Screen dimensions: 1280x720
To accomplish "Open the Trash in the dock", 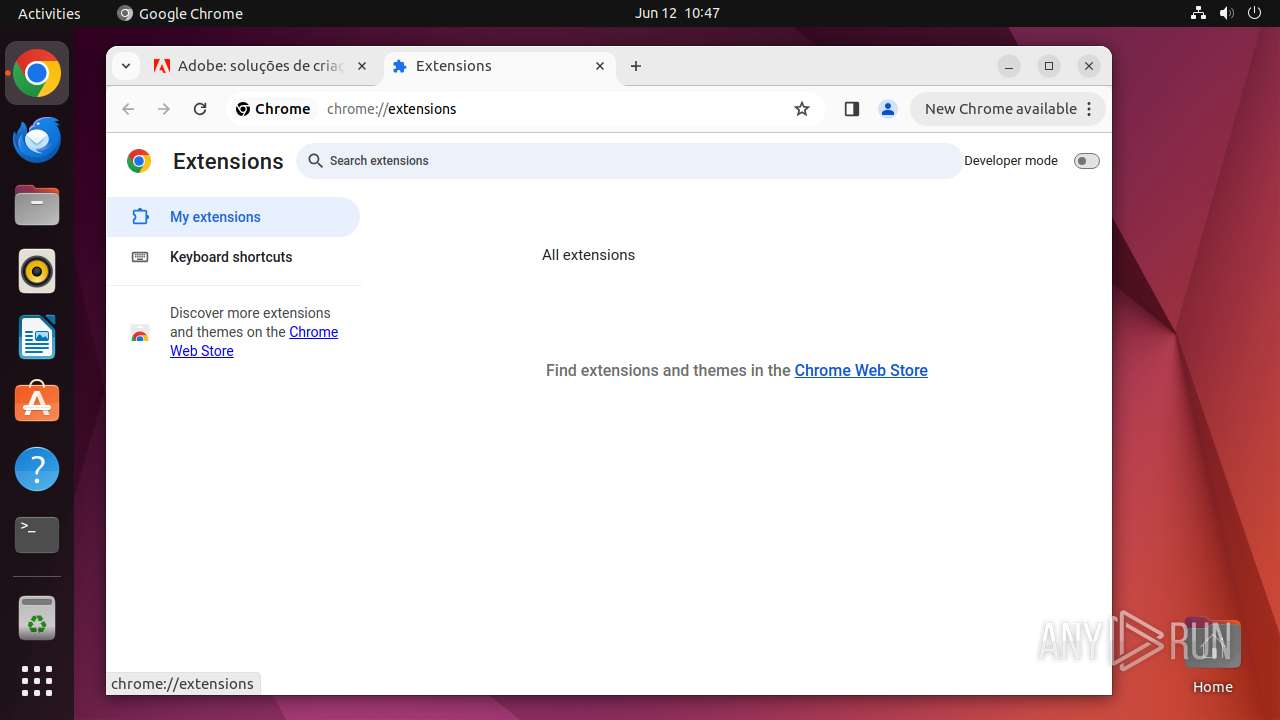I will click(37, 618).
